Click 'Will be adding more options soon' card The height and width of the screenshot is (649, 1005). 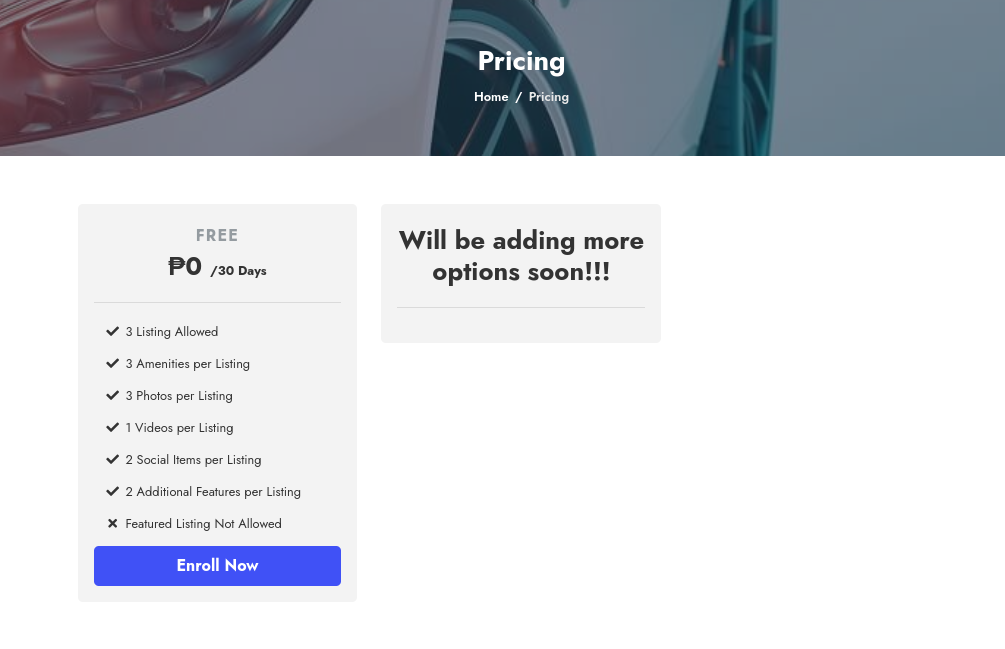(x=521, y=256)
